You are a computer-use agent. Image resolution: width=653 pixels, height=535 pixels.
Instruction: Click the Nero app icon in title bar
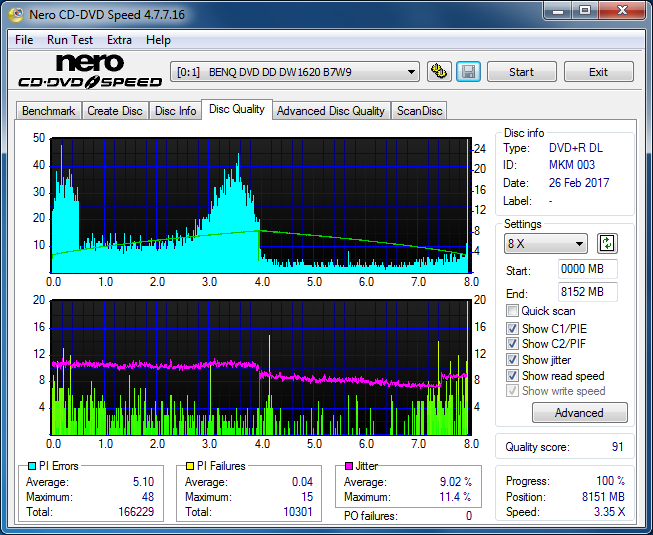(16, 15)
